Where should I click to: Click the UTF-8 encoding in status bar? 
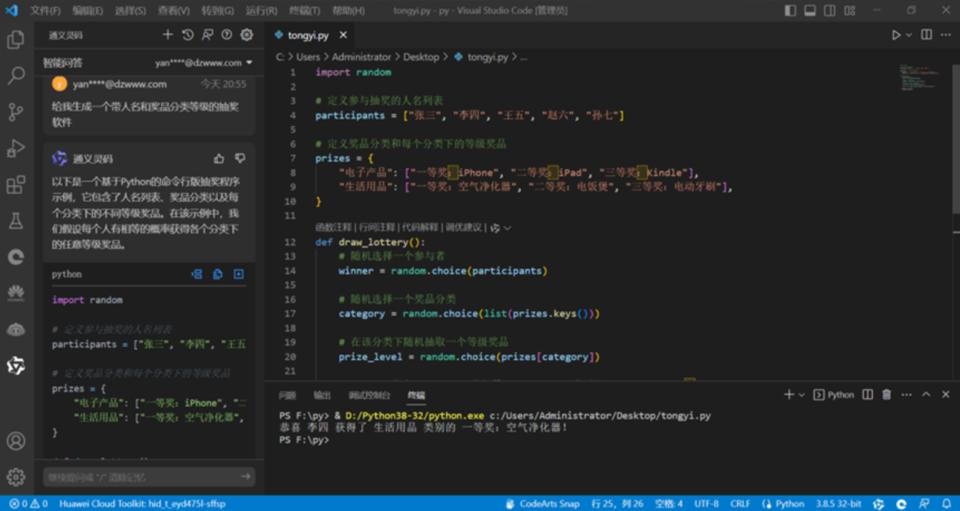706,503
